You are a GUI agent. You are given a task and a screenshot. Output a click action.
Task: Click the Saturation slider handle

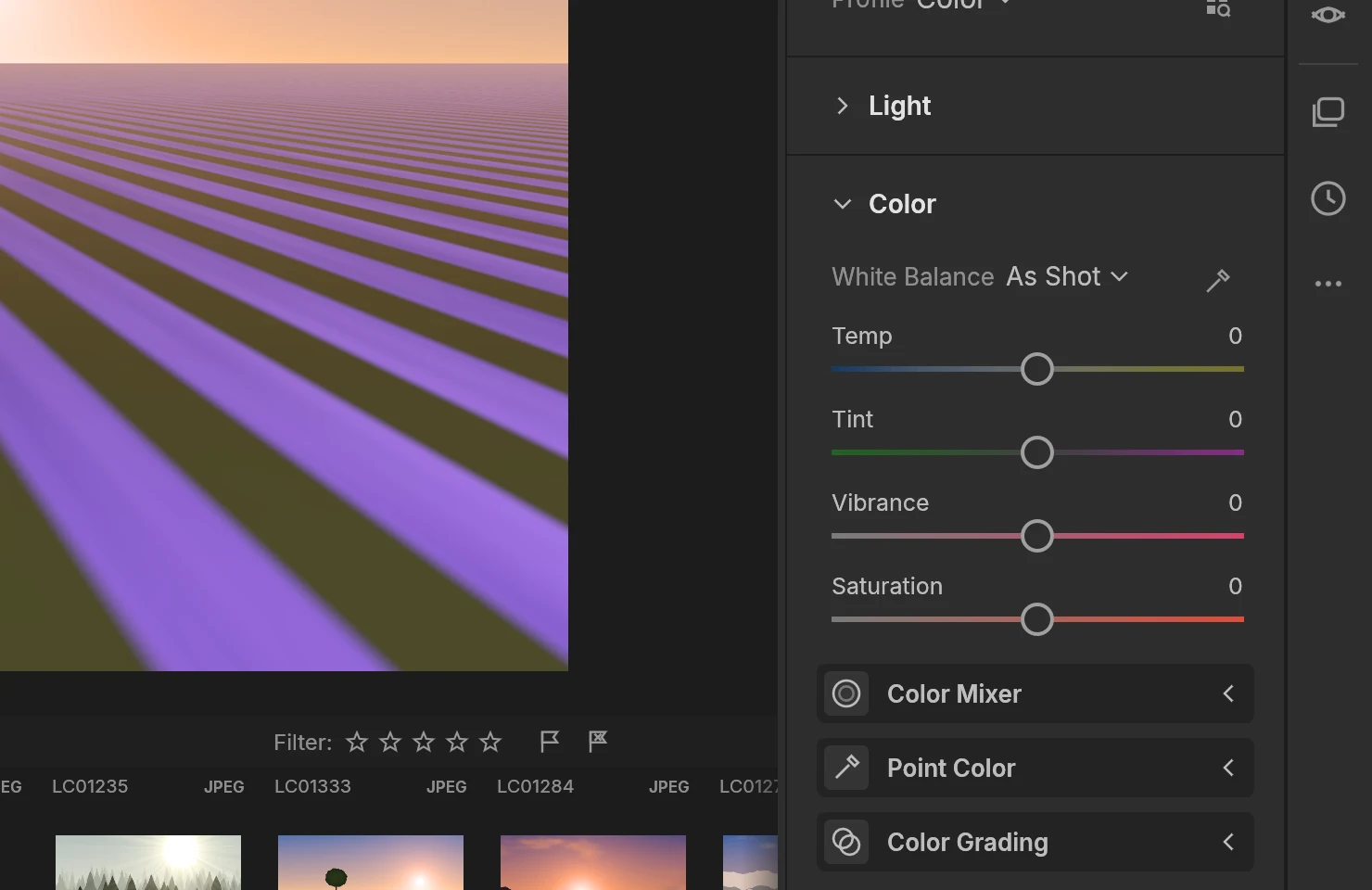click(1037, 619)
